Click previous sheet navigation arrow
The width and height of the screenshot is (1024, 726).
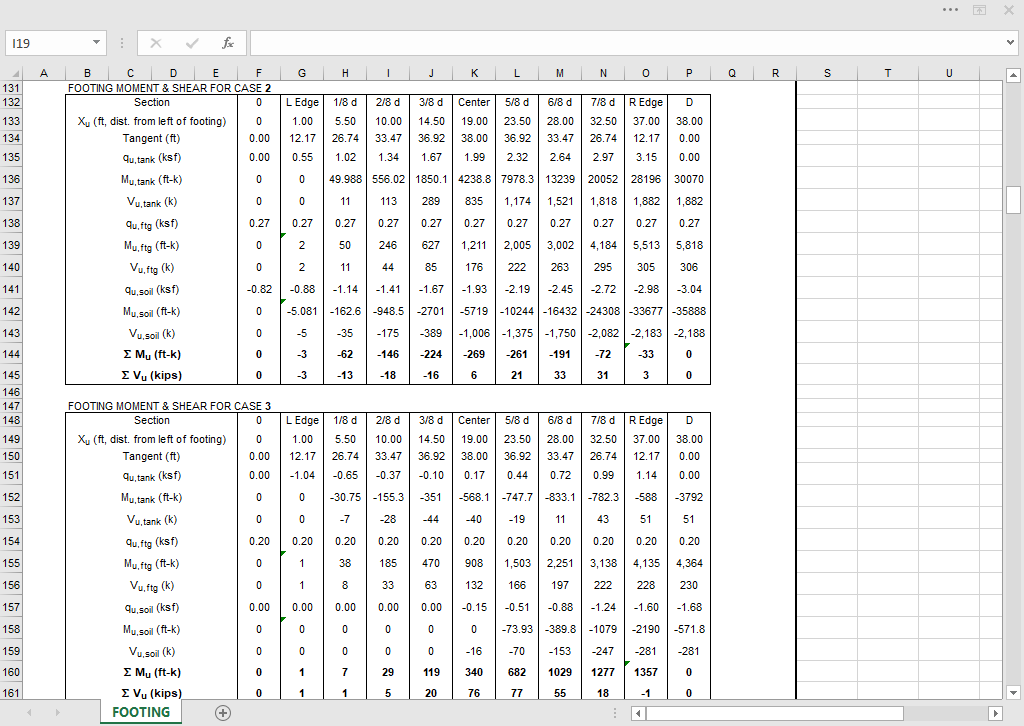tap(29, 713)
